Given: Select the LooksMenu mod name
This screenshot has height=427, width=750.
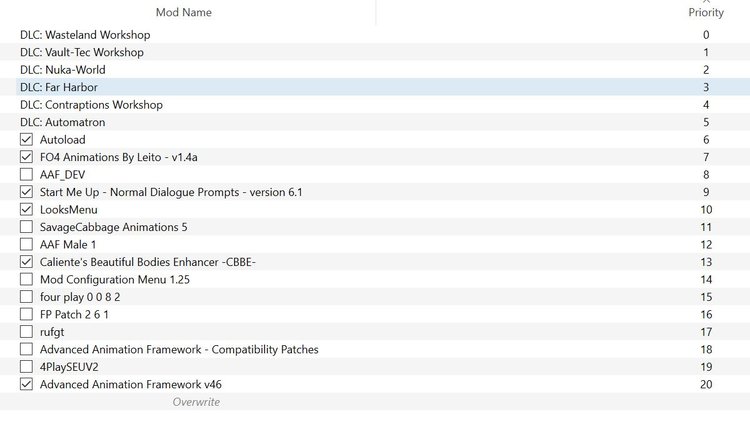Looking at the screenshot, I should [69, 209].
